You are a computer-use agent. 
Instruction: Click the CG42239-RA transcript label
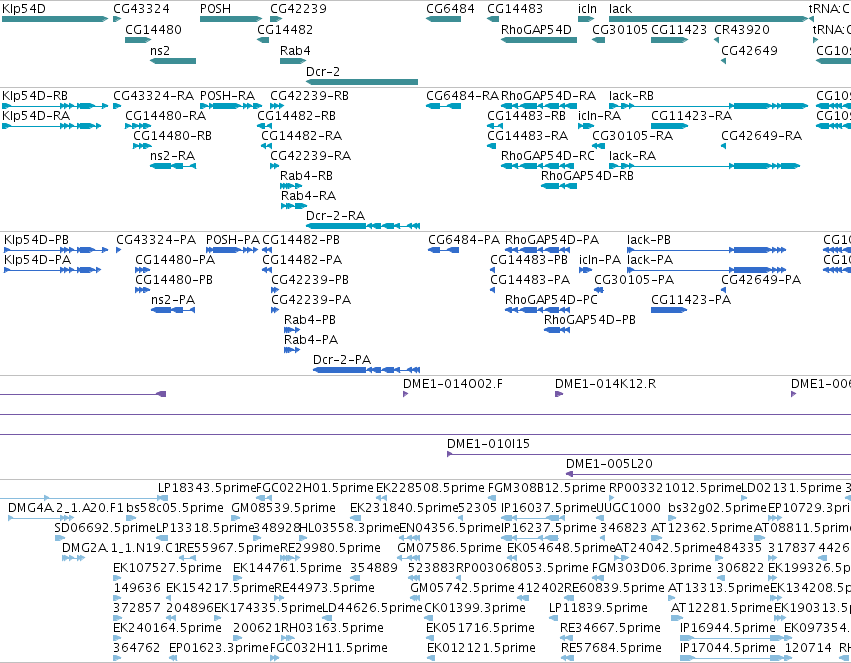pyautogui.click(x=311, y=156)
